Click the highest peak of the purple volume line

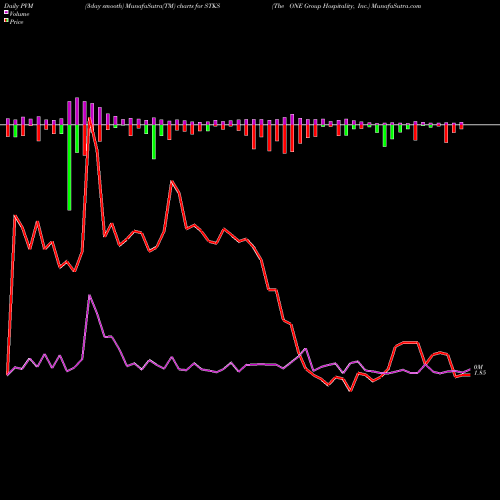[89, 295]
